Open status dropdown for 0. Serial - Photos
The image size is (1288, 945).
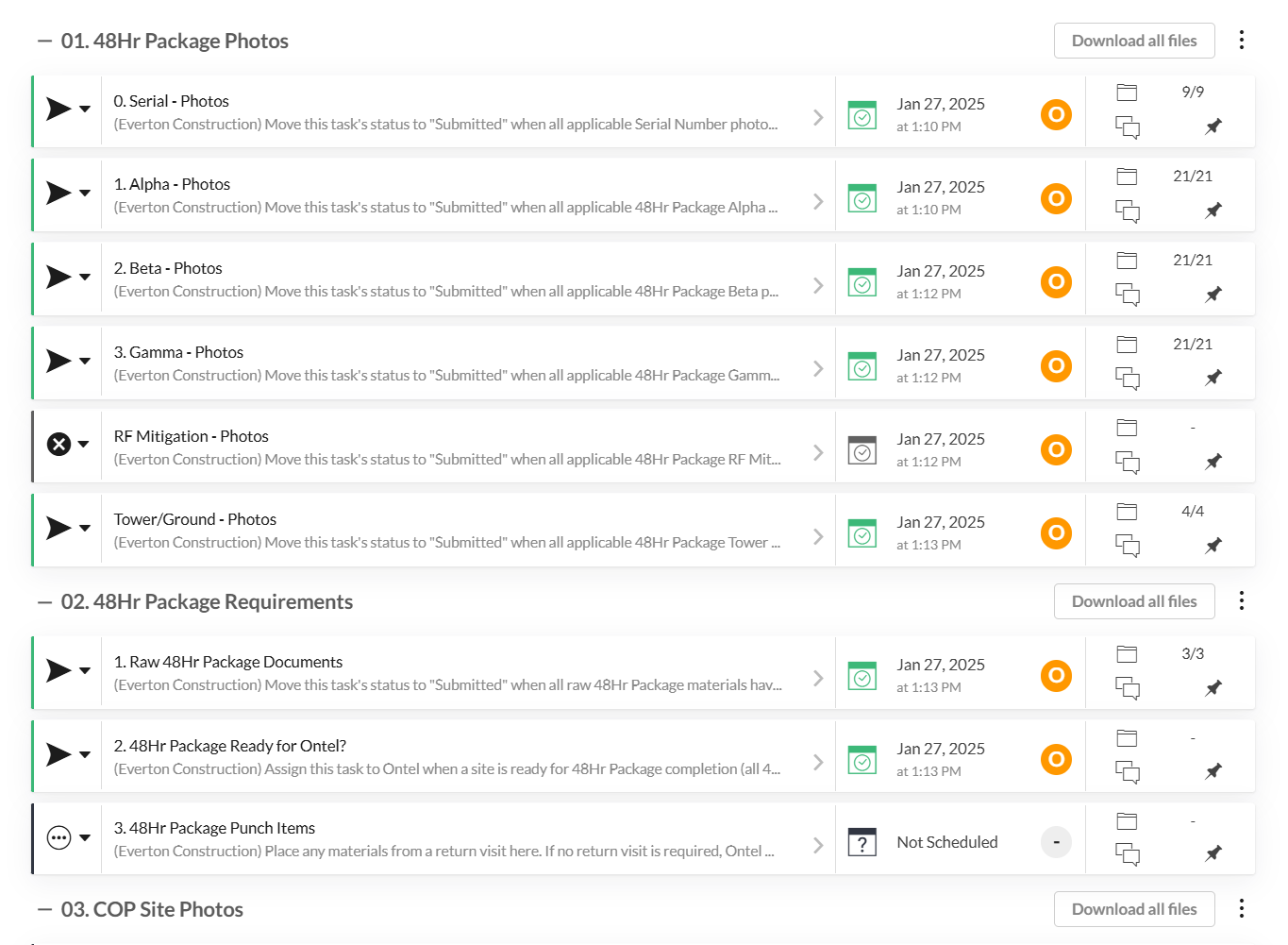point(85,110)
